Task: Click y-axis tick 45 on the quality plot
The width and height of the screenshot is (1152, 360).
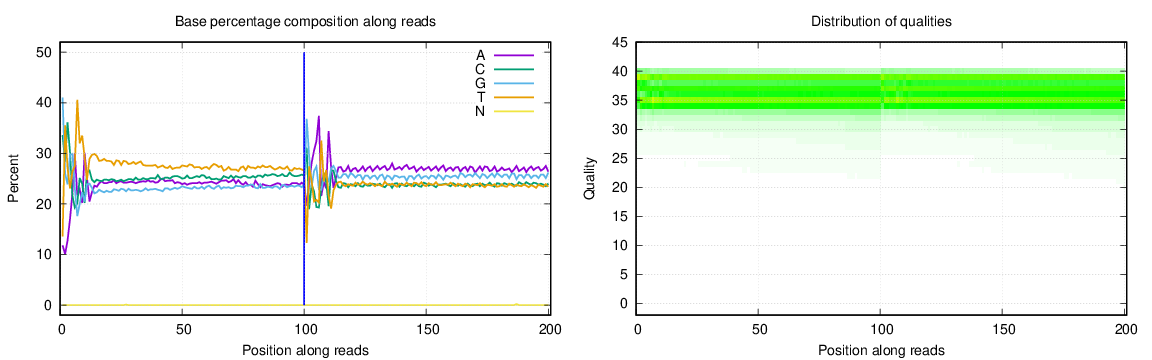Action: coord(619,43)
